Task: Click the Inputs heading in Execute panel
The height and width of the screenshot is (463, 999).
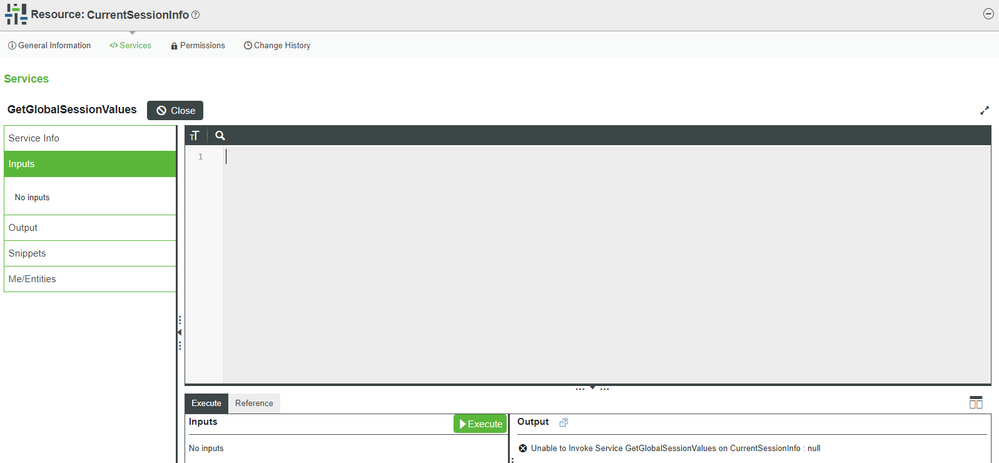Action: [x=203, y=422]
